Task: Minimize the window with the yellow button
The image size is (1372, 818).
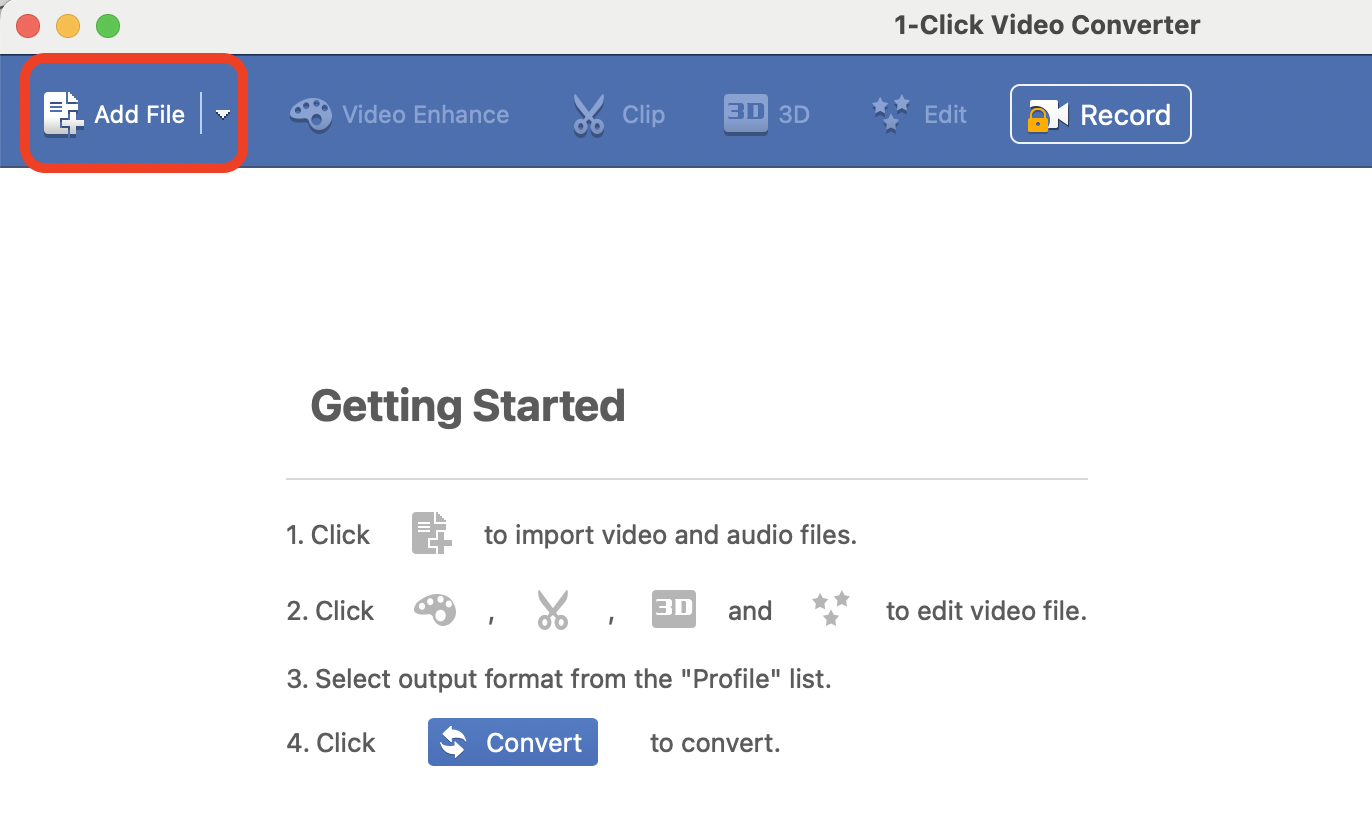Action: tap(68, 26)
